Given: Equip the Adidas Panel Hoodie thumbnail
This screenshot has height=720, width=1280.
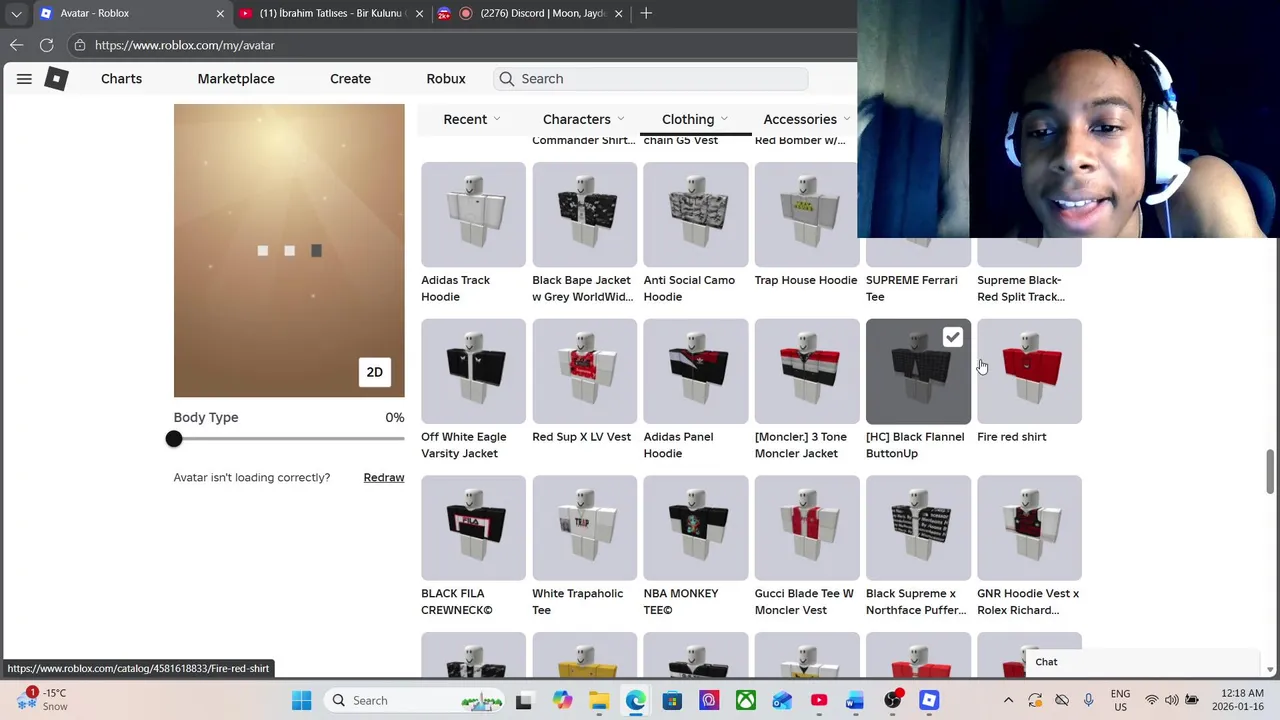Looking at the screenshot, I should 695,371.
